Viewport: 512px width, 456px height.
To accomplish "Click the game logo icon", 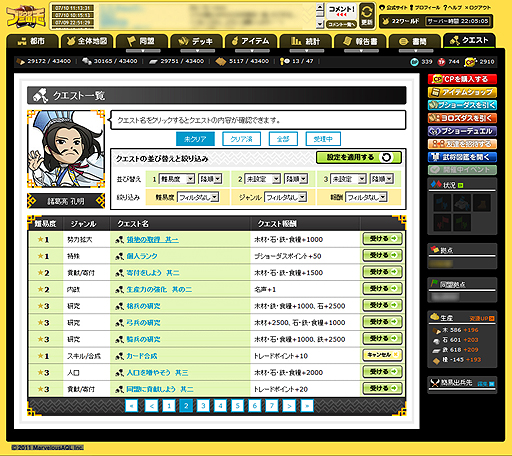I will [x=26, y=17].
